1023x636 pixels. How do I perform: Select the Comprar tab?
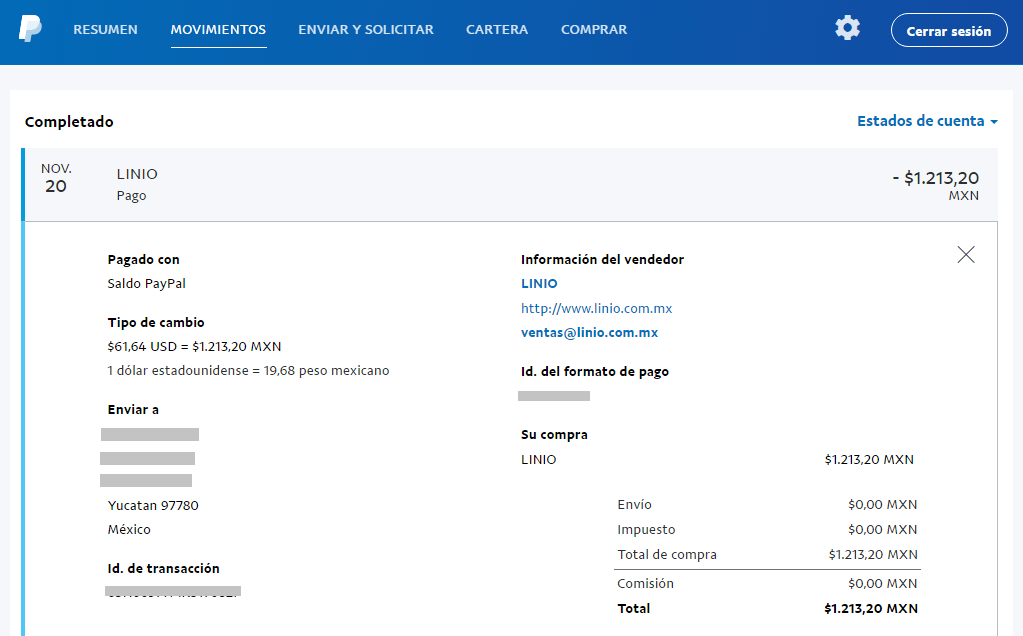(x=594, y=29)
